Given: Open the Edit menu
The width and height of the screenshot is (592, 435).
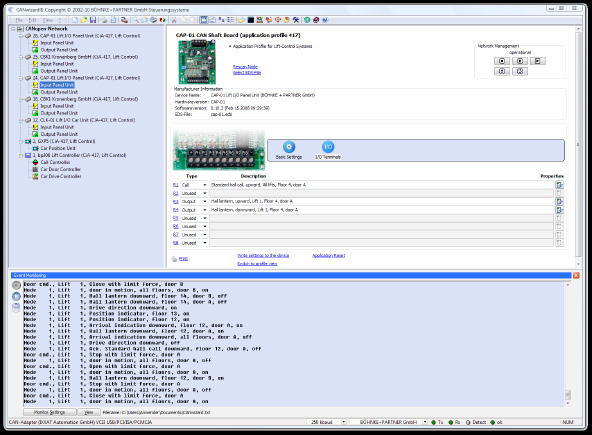Looking at the screenshot, I should tap(33, 20).
